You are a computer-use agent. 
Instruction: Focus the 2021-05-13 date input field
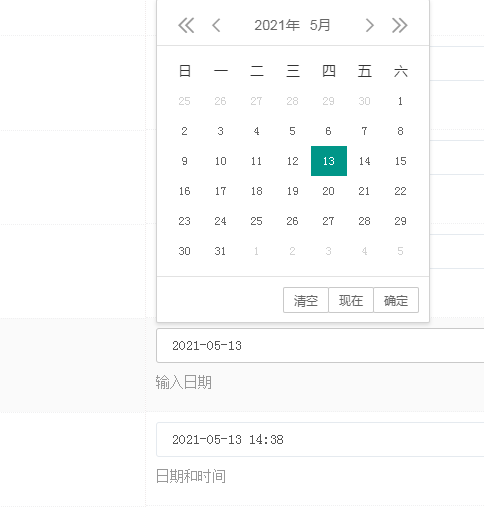coord(320,346)
